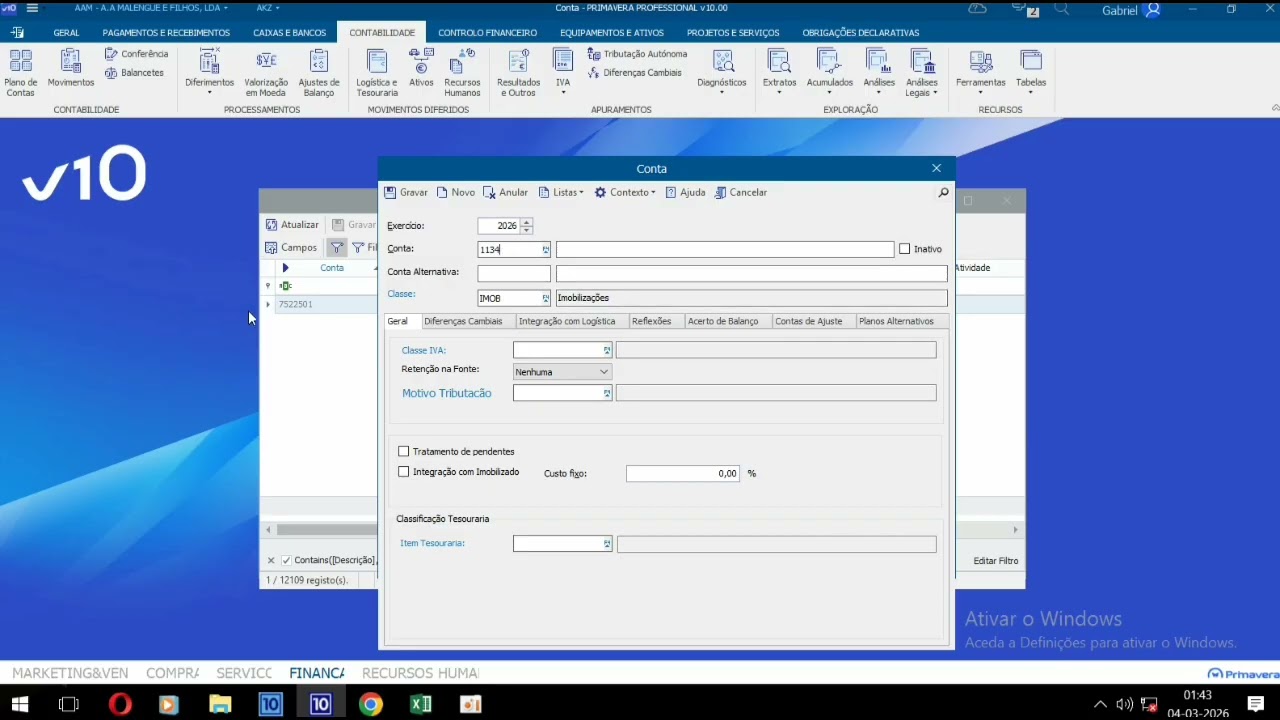Increase Exercício year with spinner up

click(x=527, y=222)
